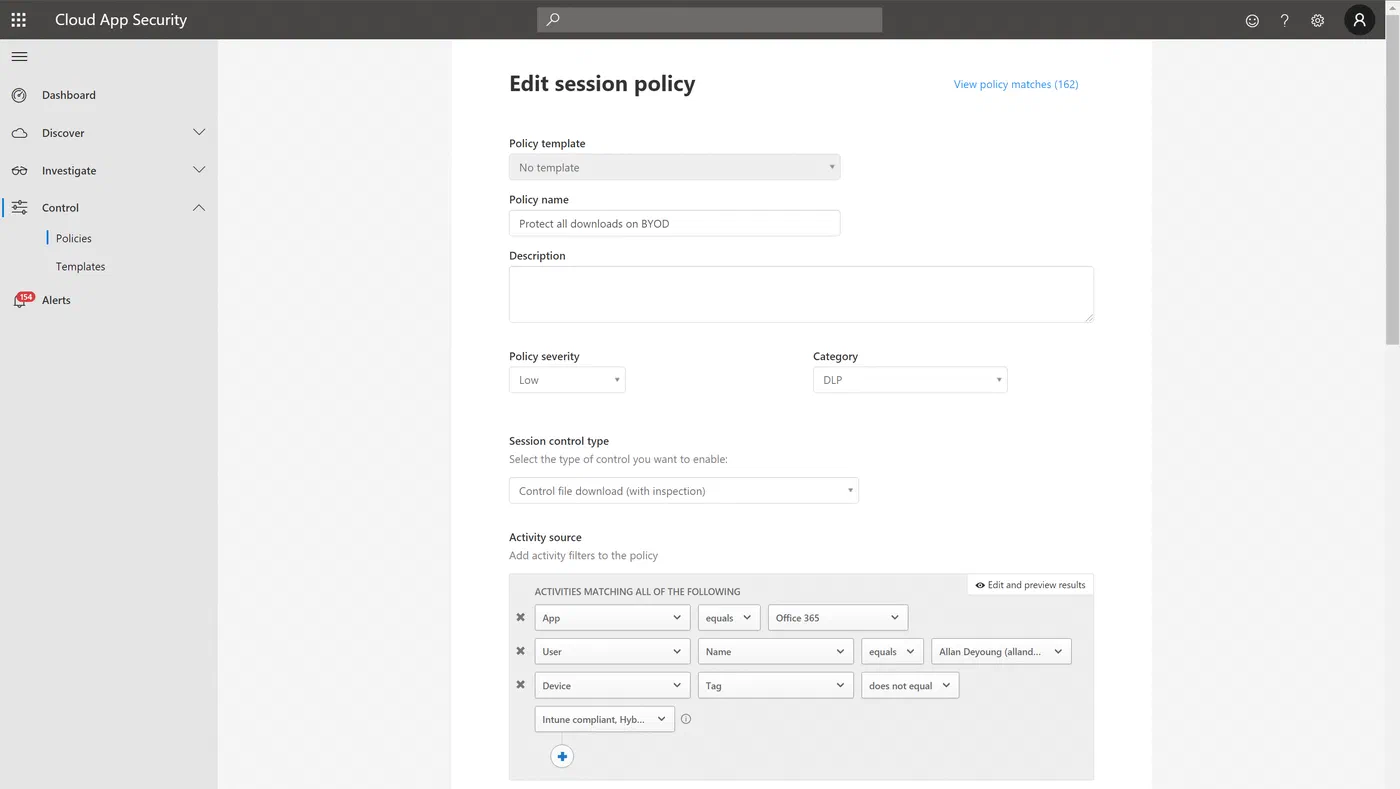Open the Allan Deyoung user dropdown

pyautogui.click(x=1001, y=651)
